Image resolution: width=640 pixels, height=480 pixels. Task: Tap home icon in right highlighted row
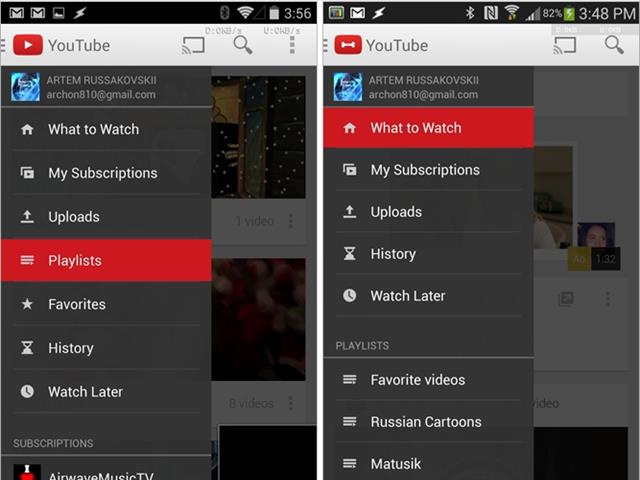pyautogui.click(x=349, y=128)
